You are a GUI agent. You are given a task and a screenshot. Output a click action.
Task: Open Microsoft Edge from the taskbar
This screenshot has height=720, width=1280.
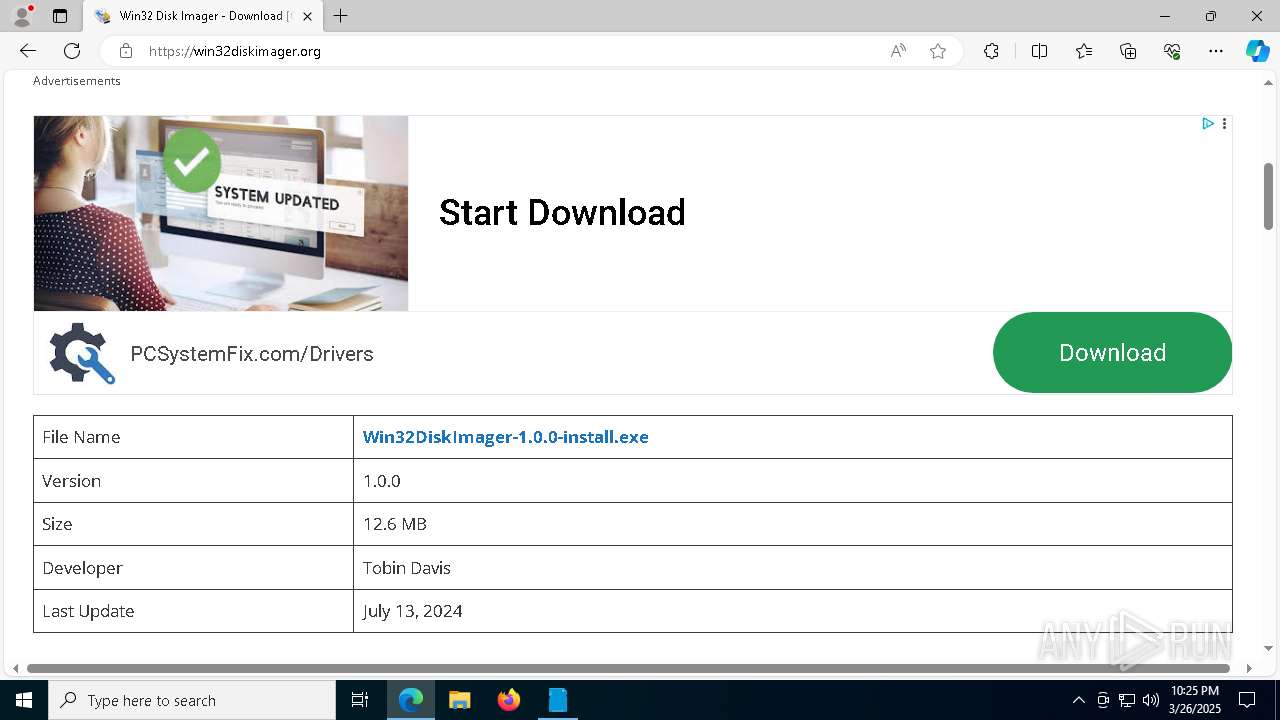(x=411, y=700)
